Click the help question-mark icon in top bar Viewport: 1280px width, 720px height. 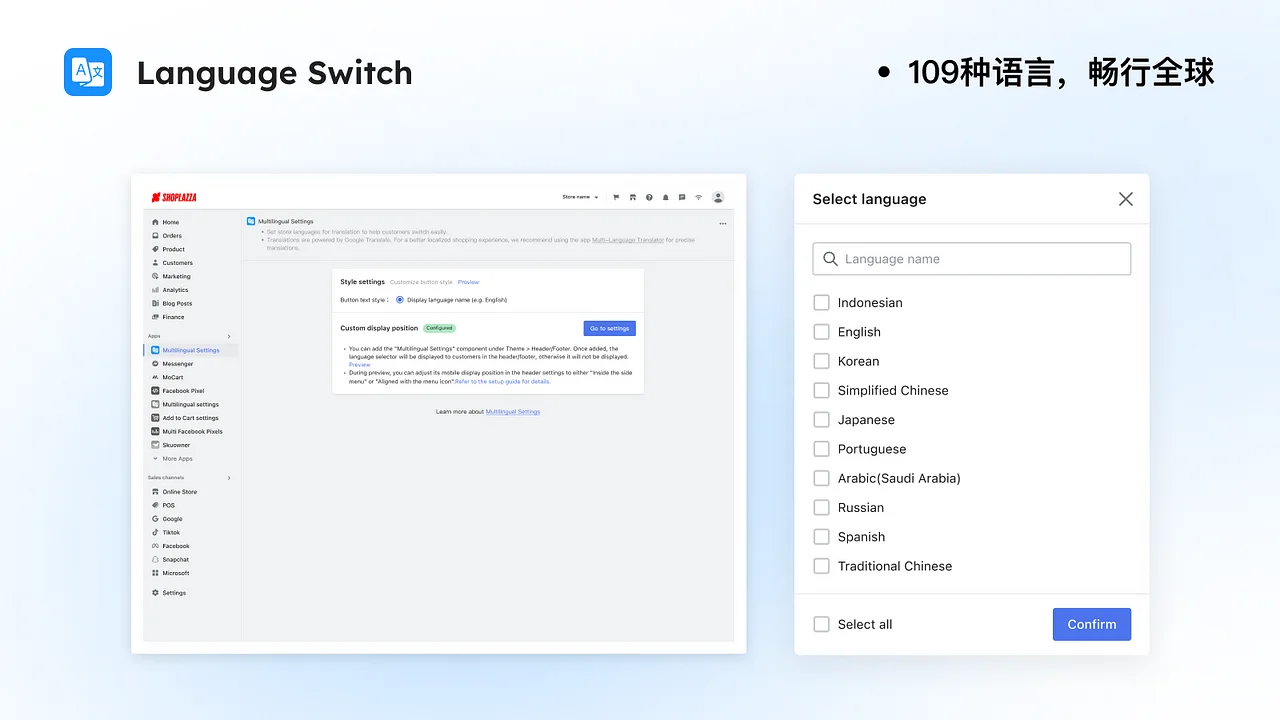(x=649, y=197)
